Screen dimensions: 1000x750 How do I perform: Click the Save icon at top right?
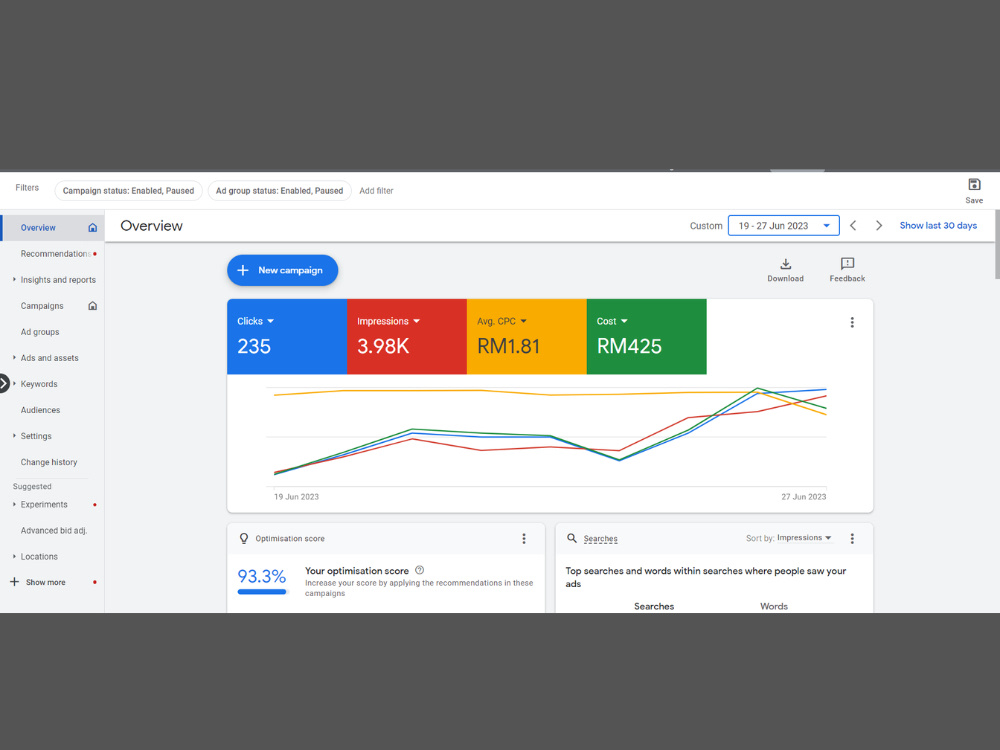point(974,185)
